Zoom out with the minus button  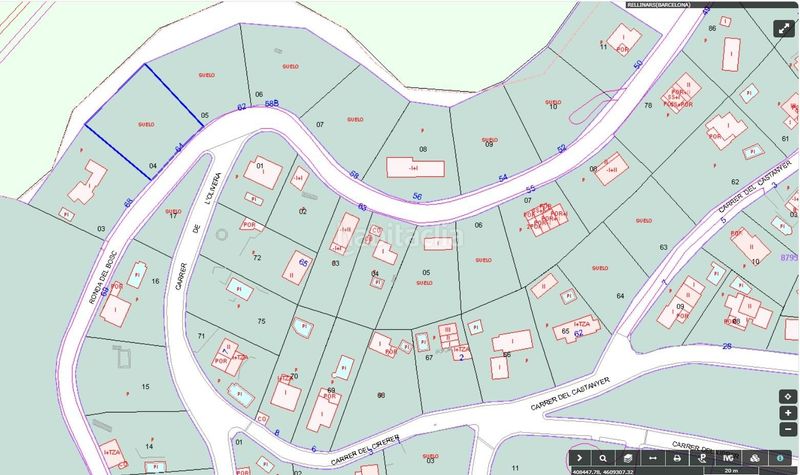click(x=788, y=429)
